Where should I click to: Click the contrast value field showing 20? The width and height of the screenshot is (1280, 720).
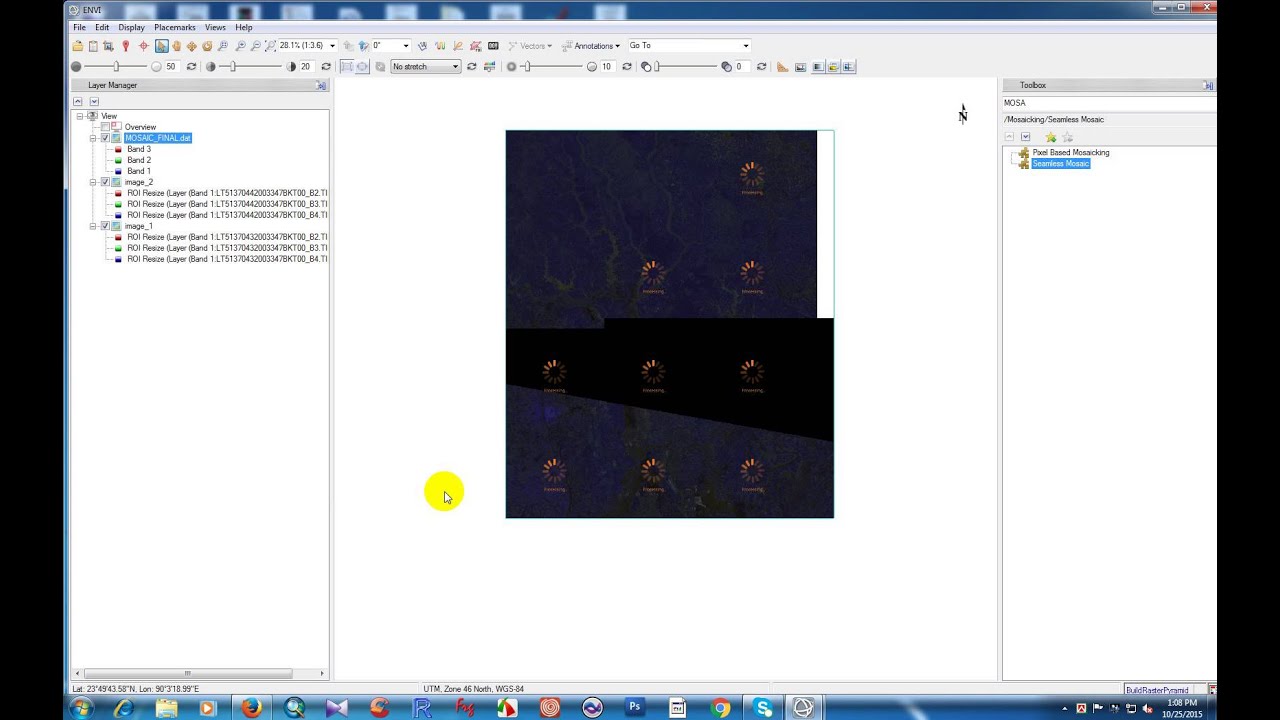(x=306, y=67)
